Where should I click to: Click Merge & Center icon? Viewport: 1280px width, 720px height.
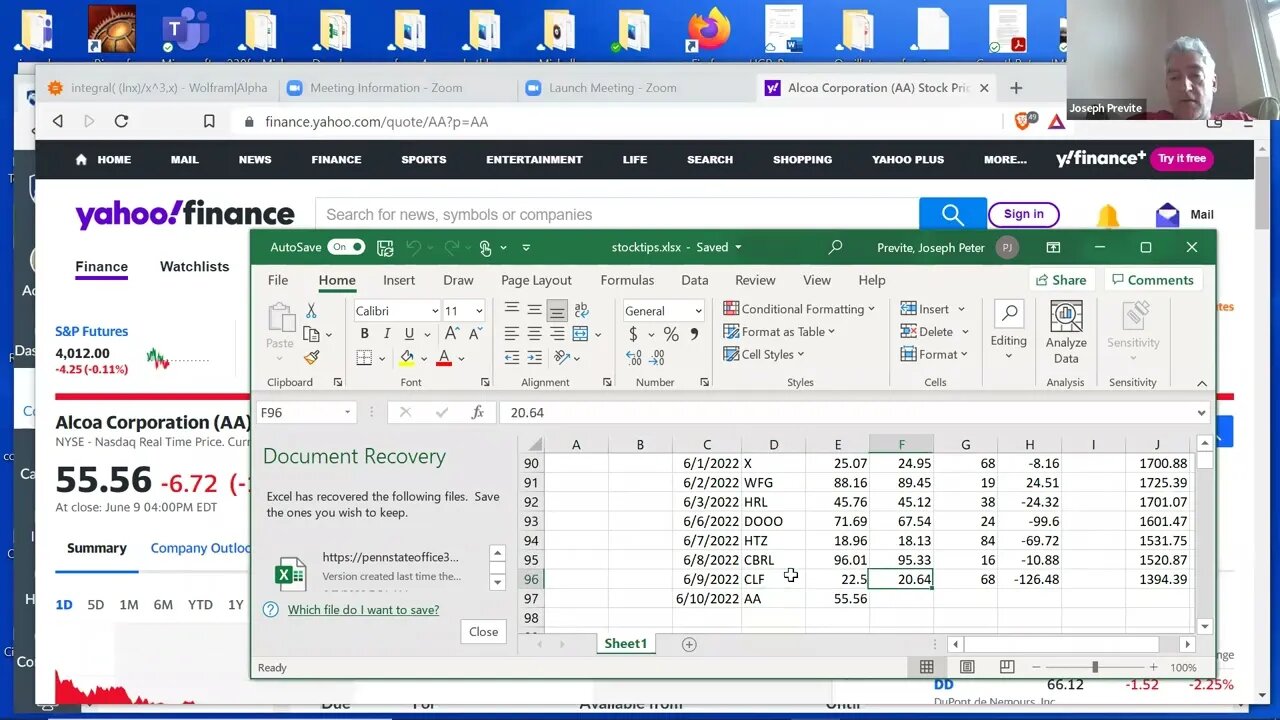pyautogui.click(x=582, y=334)
